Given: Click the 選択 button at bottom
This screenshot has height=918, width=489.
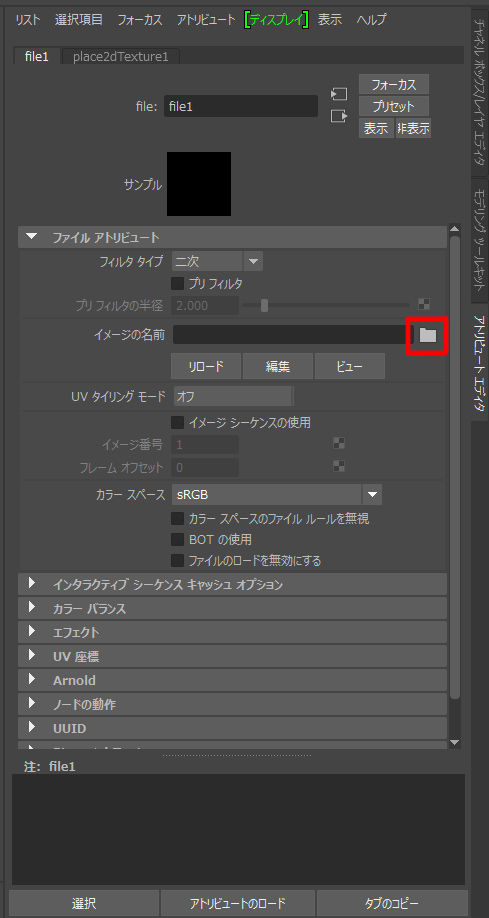Looking at the screenshot, I should (84, 903).
